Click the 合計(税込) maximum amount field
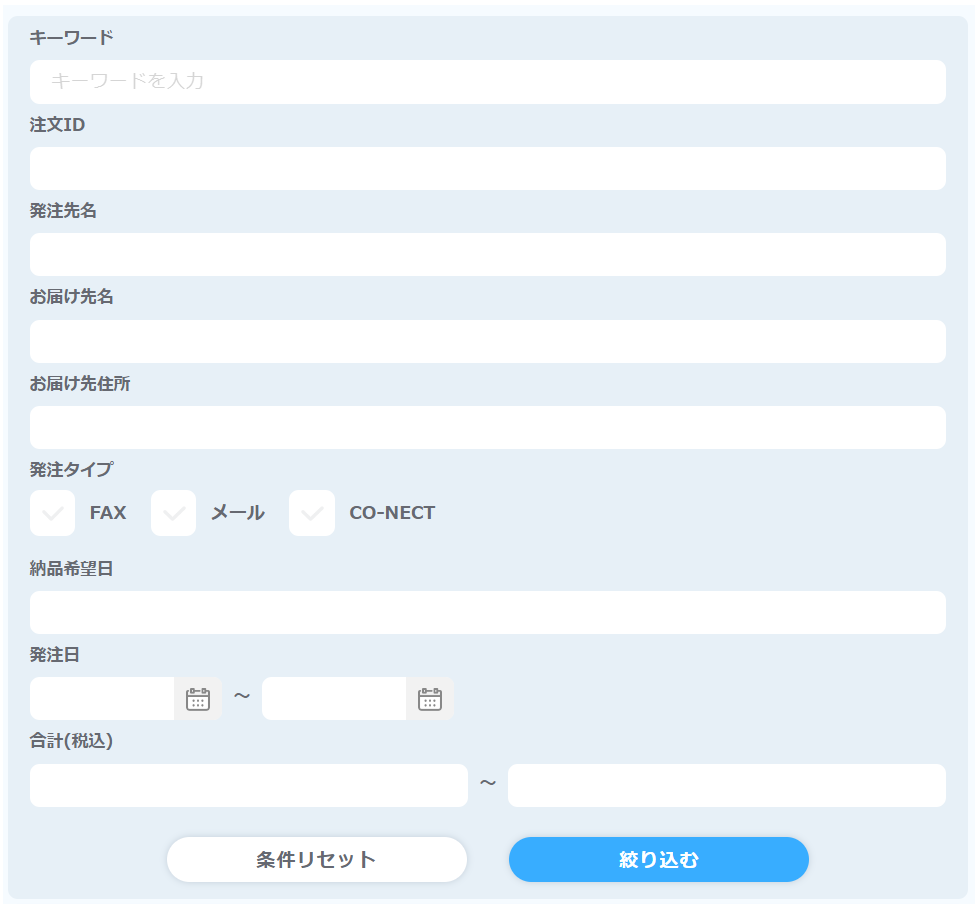The height and width of the screenshot is (910, 975). [x=727, y=786]
